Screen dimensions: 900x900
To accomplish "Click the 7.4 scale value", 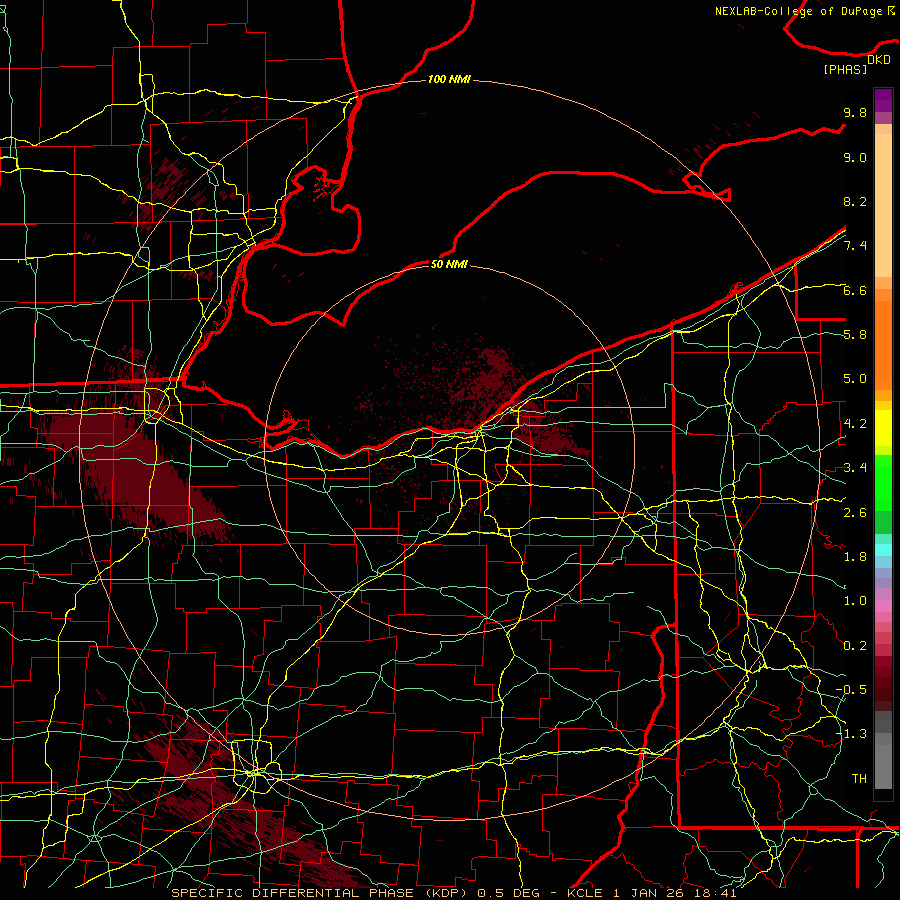I will 855,246.
